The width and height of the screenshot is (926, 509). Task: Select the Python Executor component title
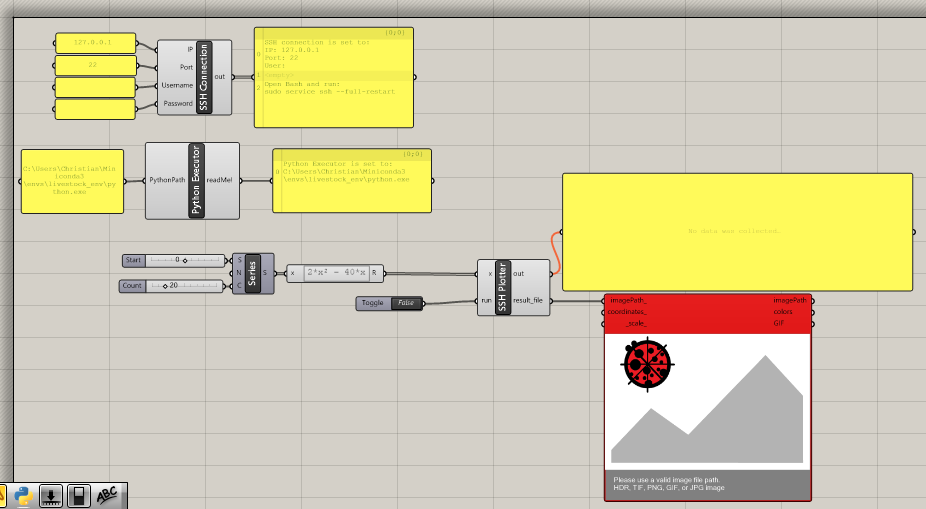[x=197, y=180]
